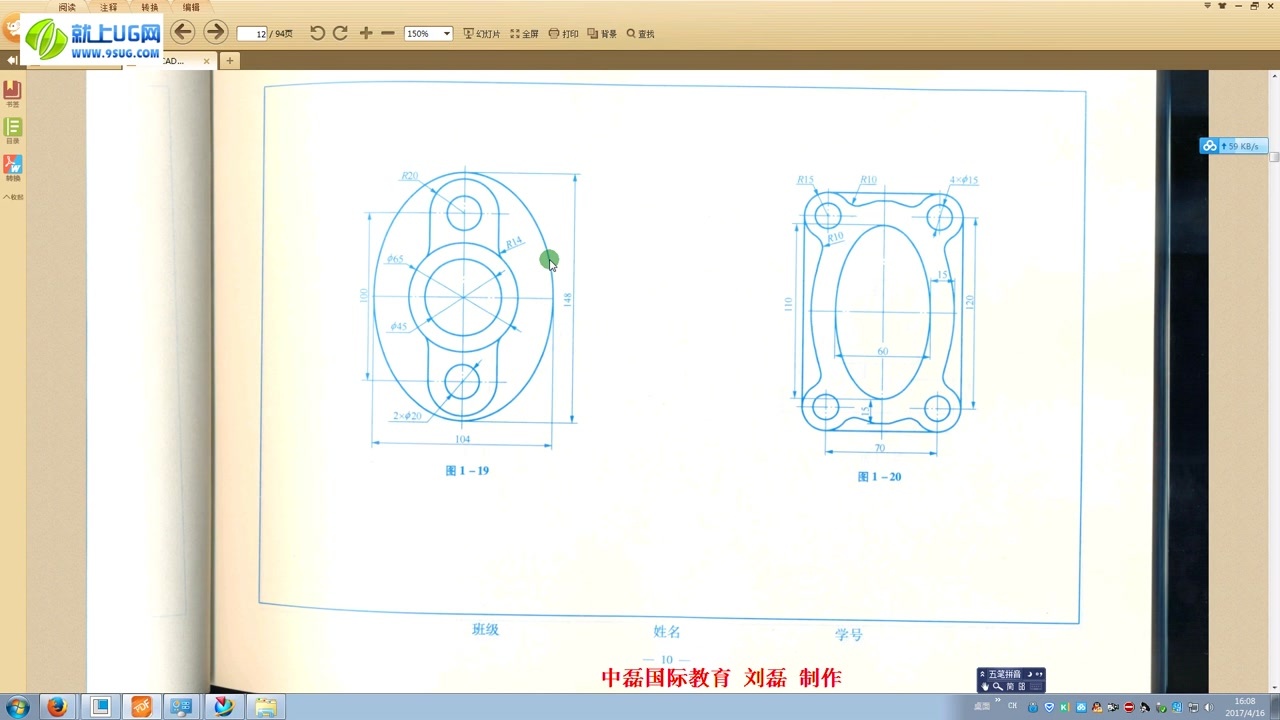Click the blue-framed window icon next to Firefox

click(x=100, y=707)
